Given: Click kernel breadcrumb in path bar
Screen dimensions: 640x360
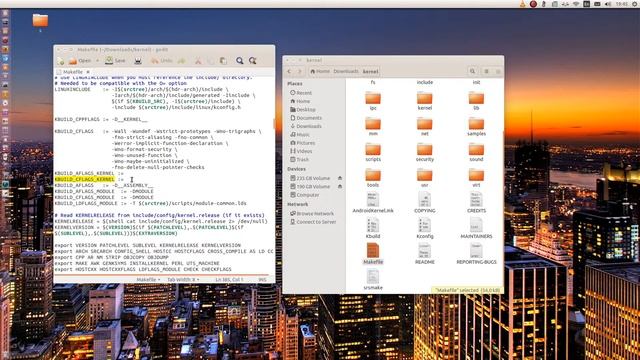Looking at the screenshot, I should pos(371,71).
